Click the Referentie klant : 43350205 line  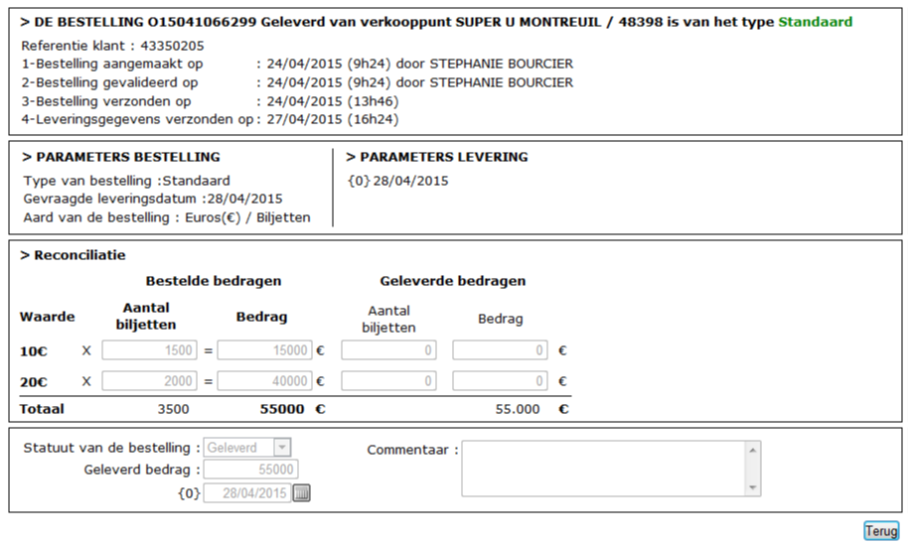pyautogui.click(x=113, y=45)
